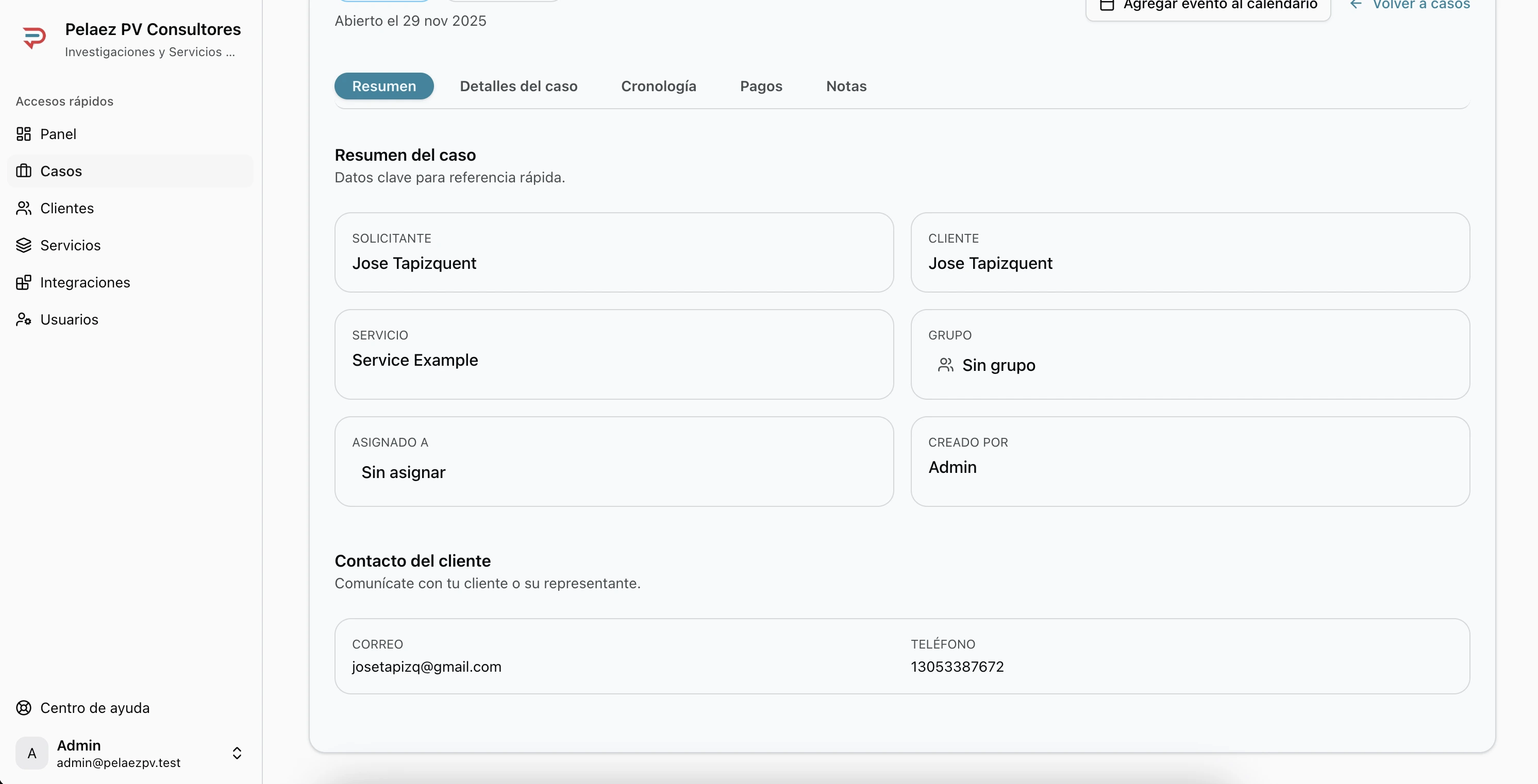1538x784 pixels.
Task: Open the Centro de ayuda lifebuoy icon
Action: pyautogui.click(x=24, y=708)
